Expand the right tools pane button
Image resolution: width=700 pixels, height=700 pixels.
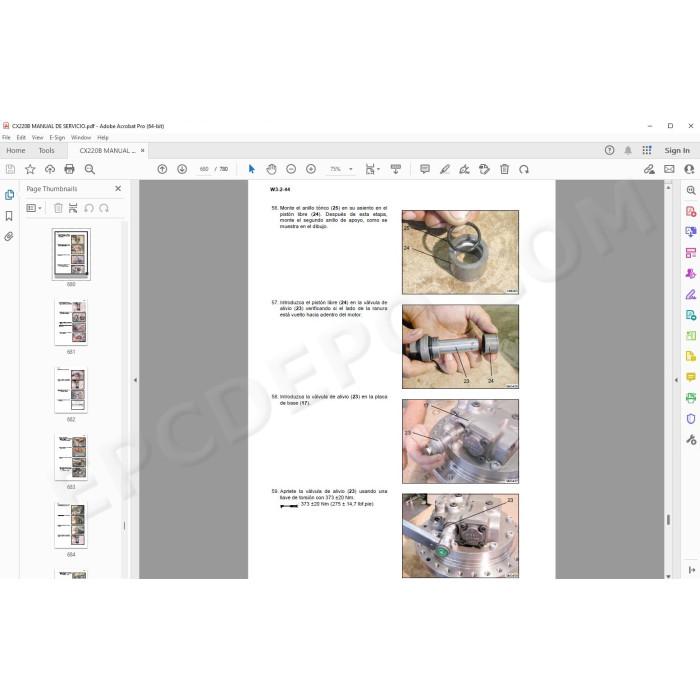tap(692, 570)
